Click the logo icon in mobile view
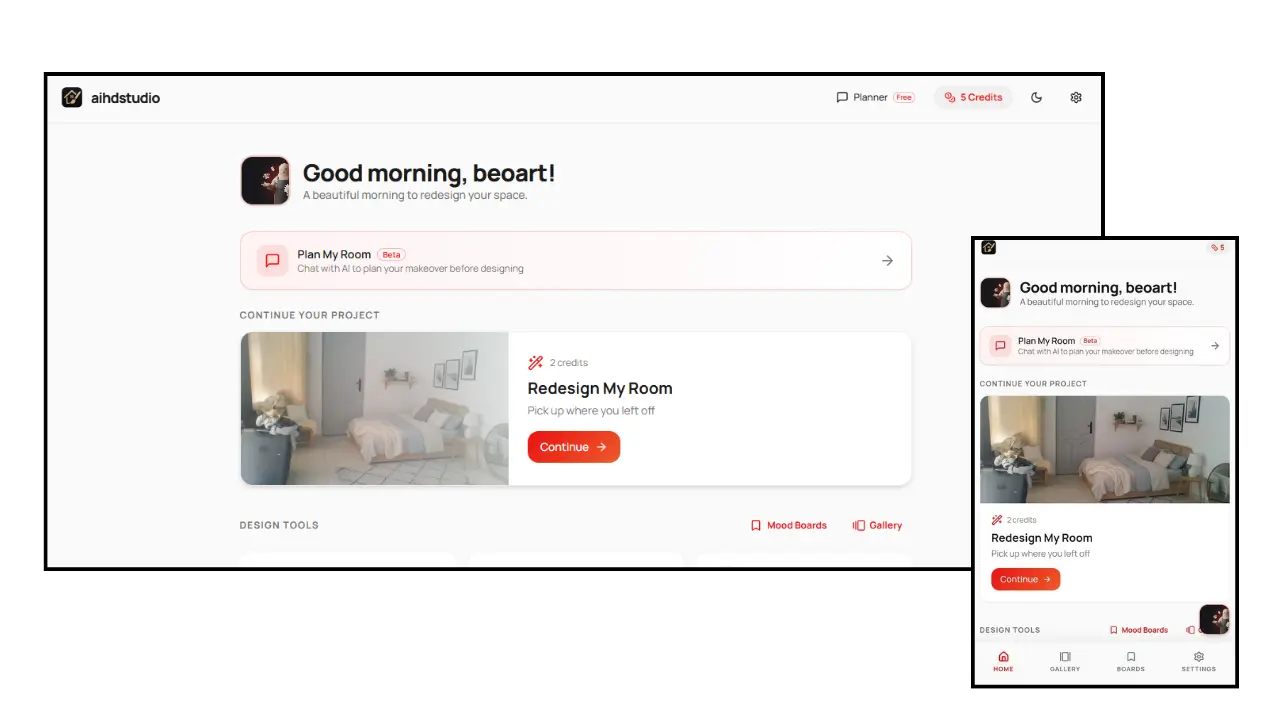This screenshot has width=1280, height=720. [x=988, y=247]
